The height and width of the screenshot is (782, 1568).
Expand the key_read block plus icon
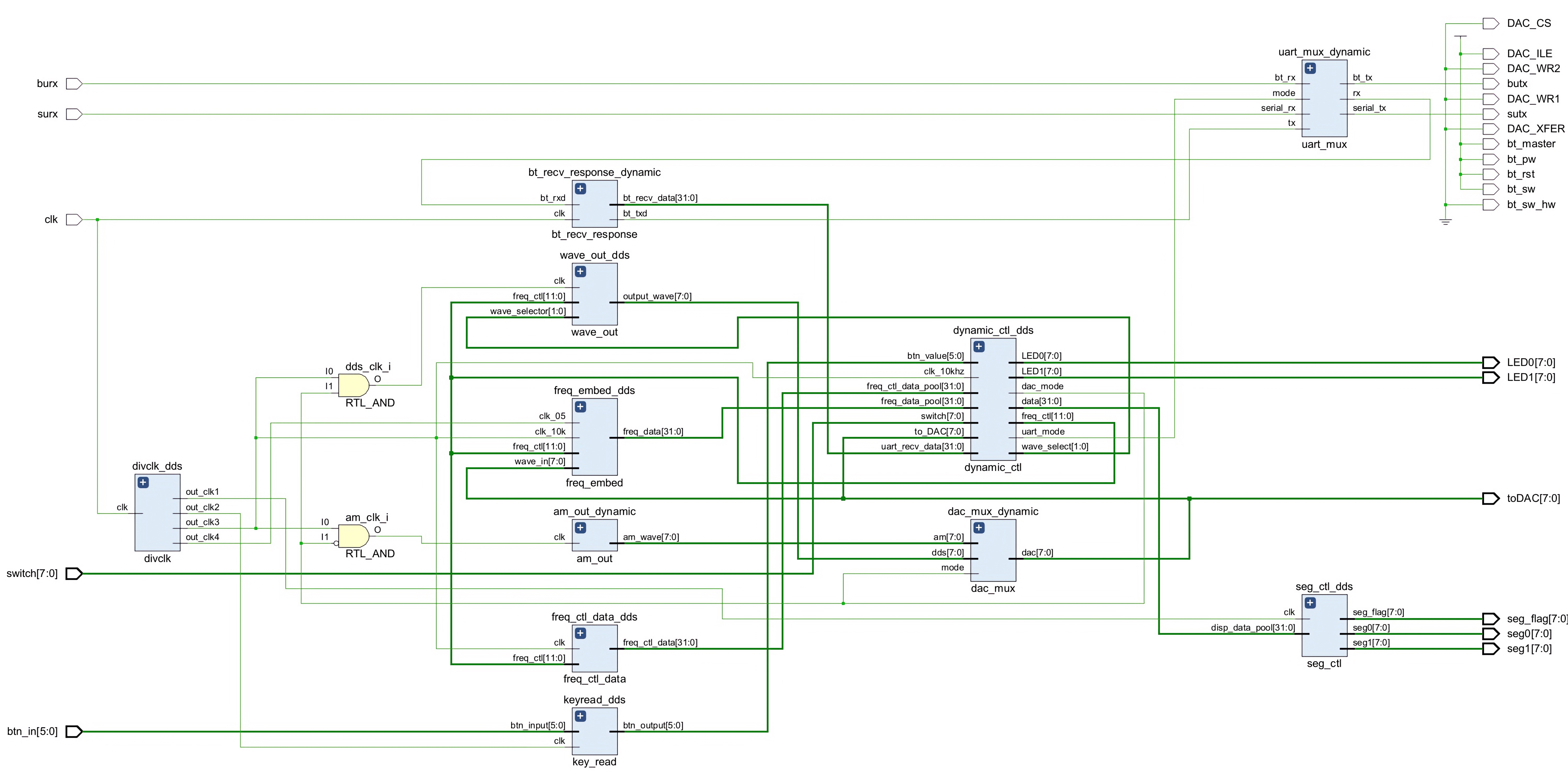pyautogui.click(x=581, y=716)
